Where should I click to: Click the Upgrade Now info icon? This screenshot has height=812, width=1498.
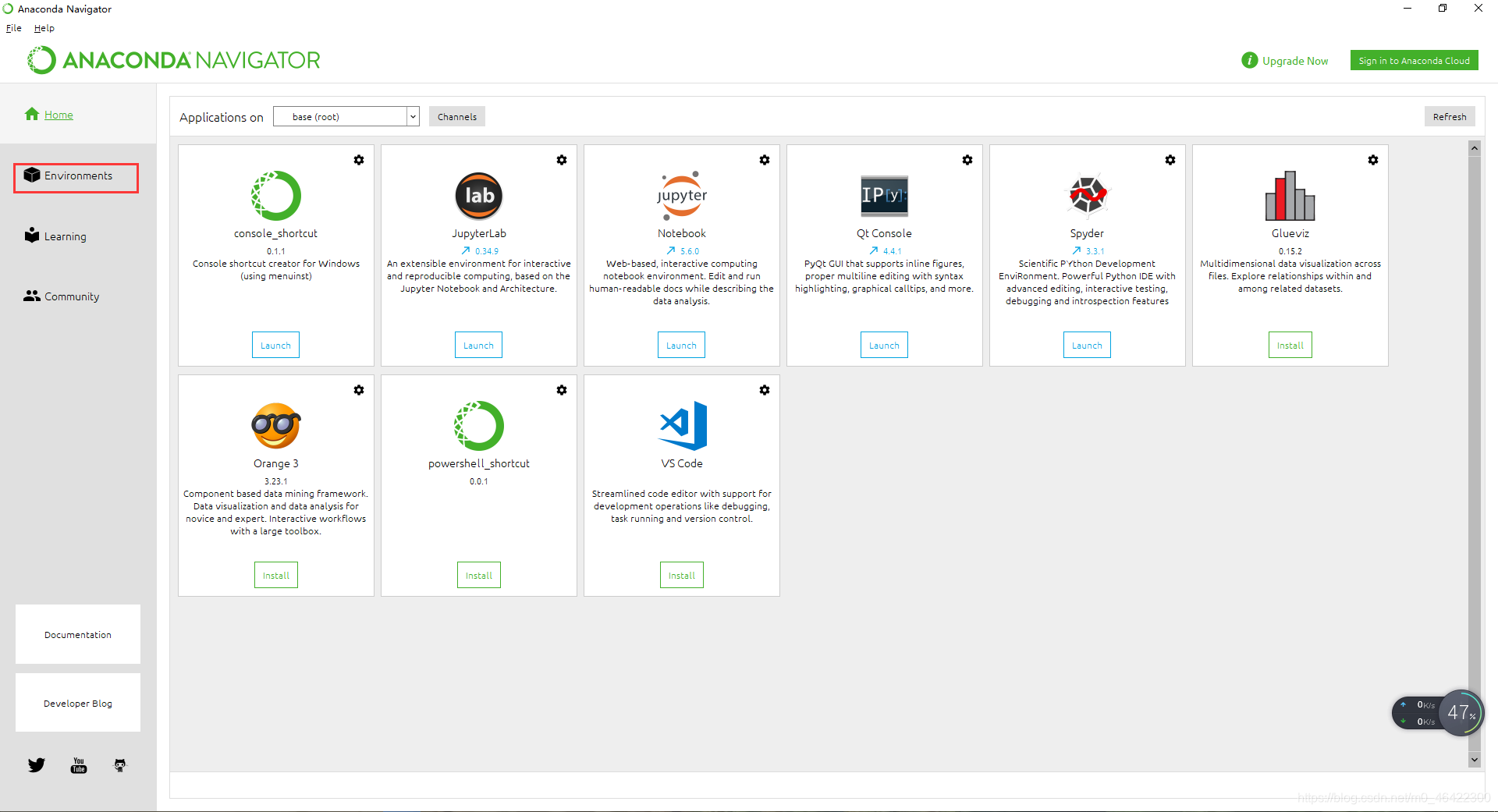point(1250,60)
